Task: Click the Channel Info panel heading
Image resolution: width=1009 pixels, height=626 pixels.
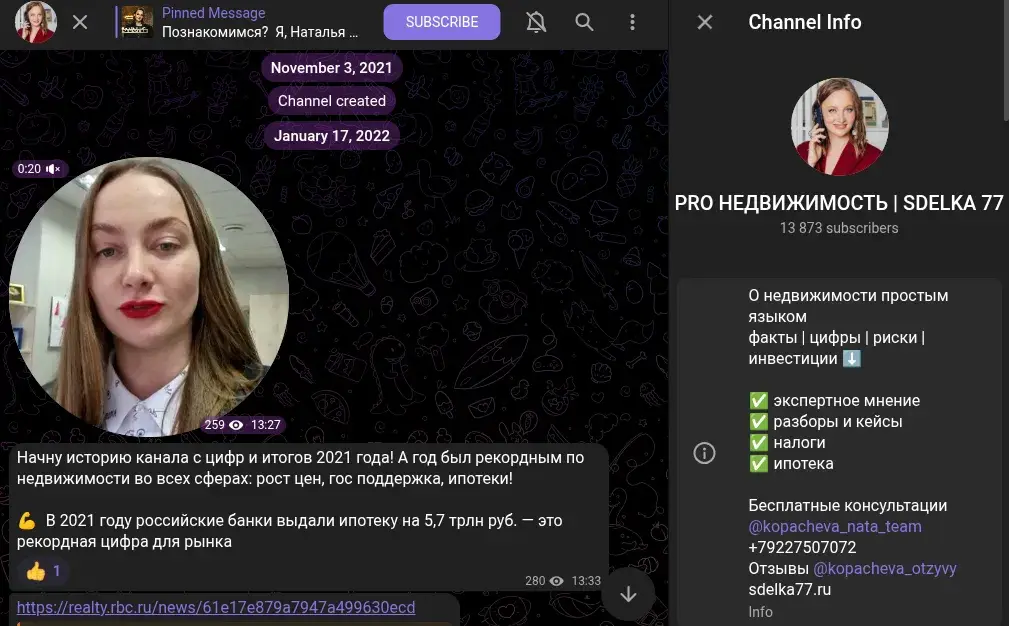Action: click(804, 23)
